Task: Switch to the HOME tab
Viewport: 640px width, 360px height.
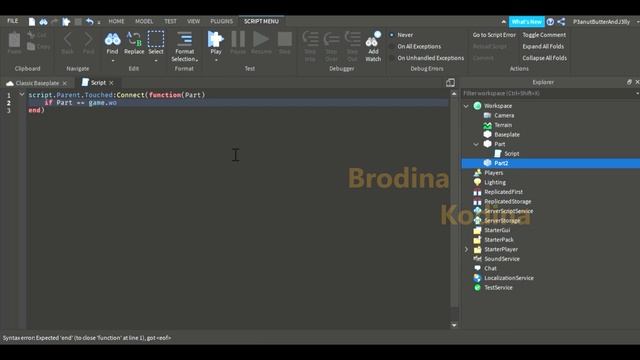Action: pos(116,21)
